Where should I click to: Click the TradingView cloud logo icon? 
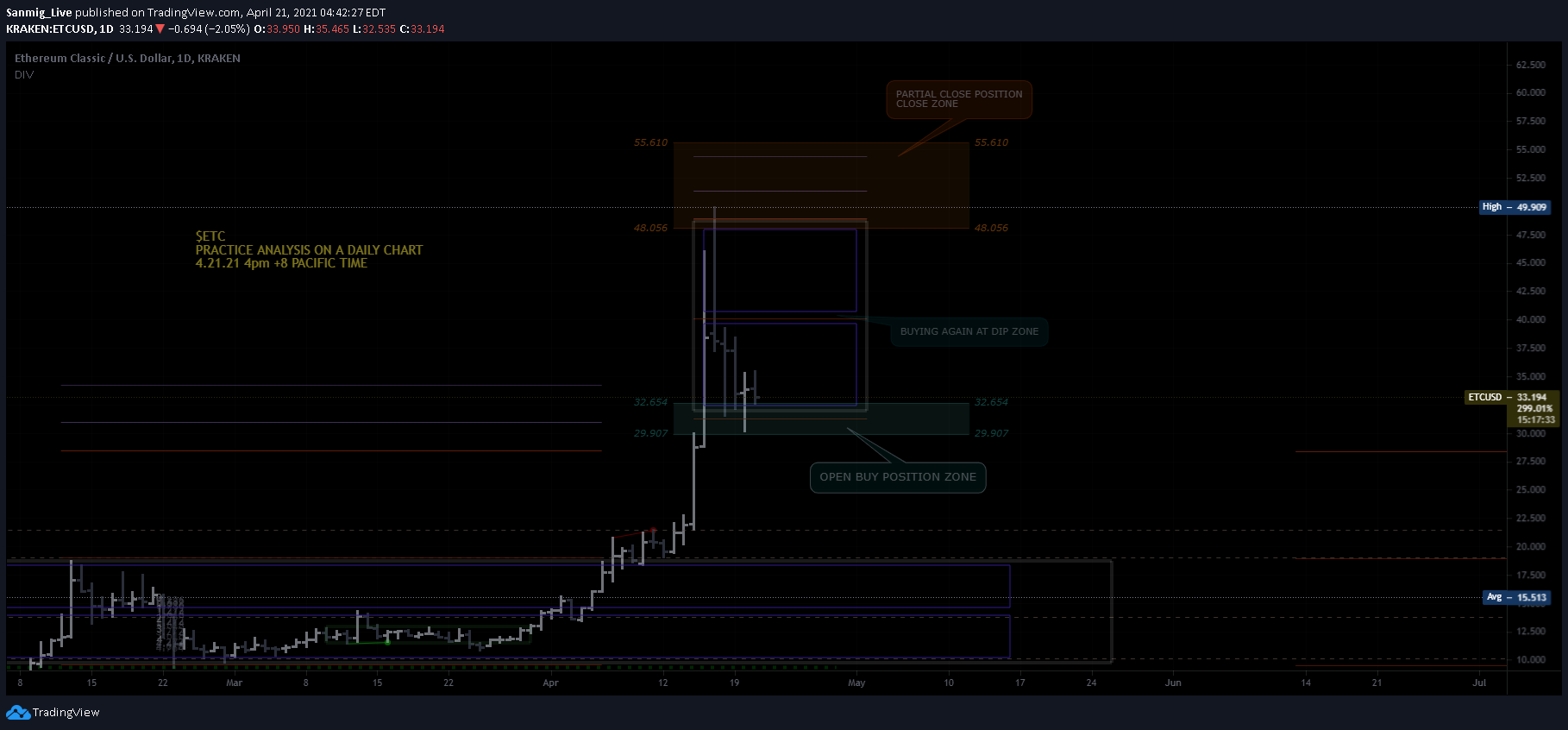tap(17, 713)
